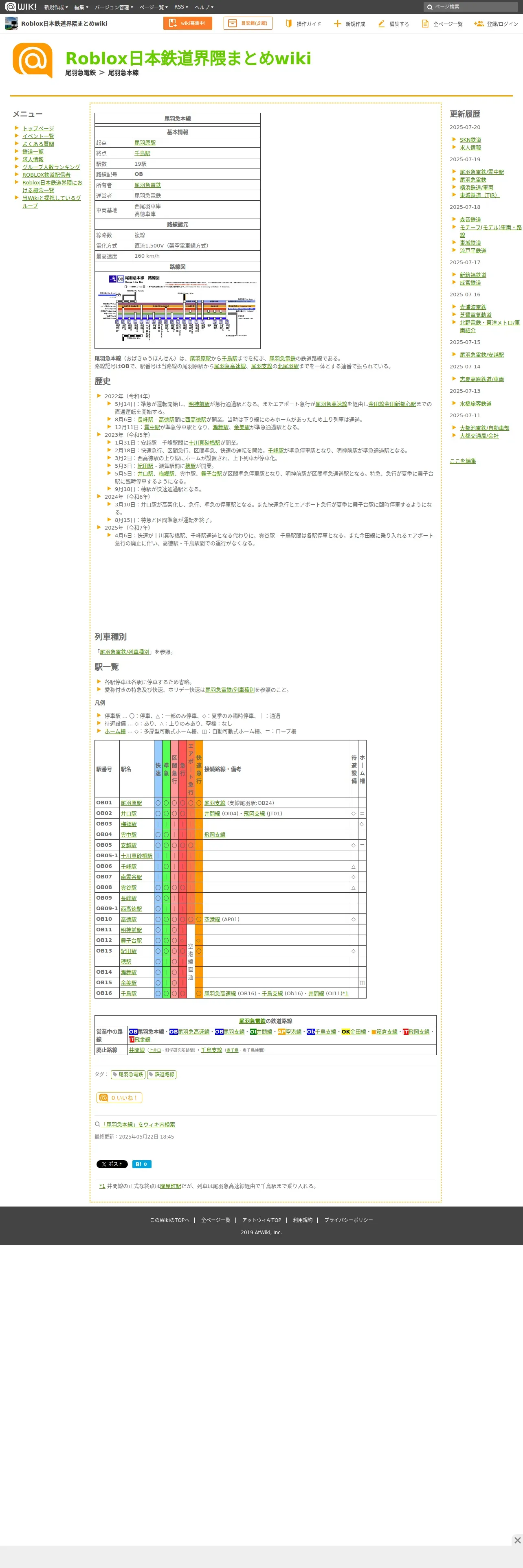Click the green 準急 column header
523x1568 pixels.
(166, 769)
